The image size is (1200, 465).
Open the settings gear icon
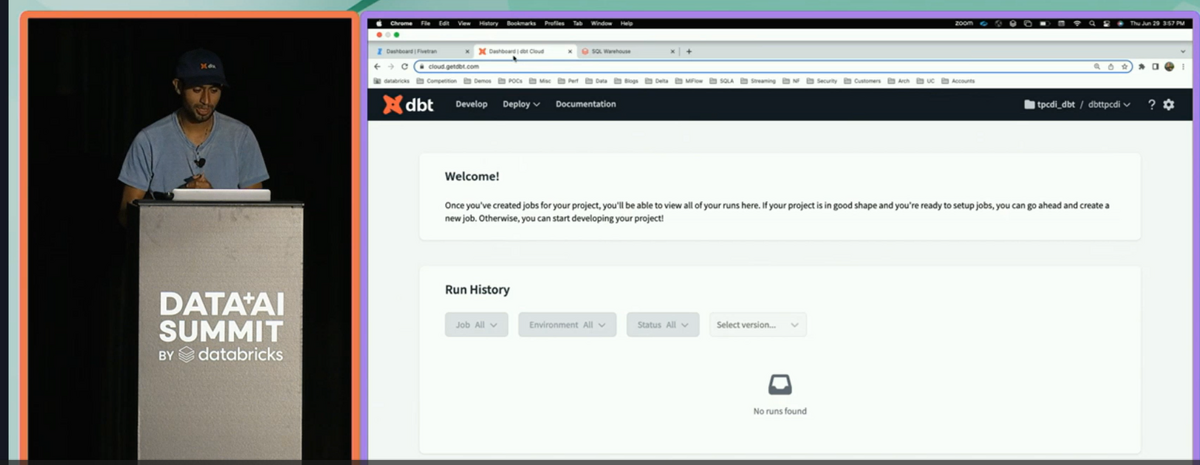(x=1168, y=104)
